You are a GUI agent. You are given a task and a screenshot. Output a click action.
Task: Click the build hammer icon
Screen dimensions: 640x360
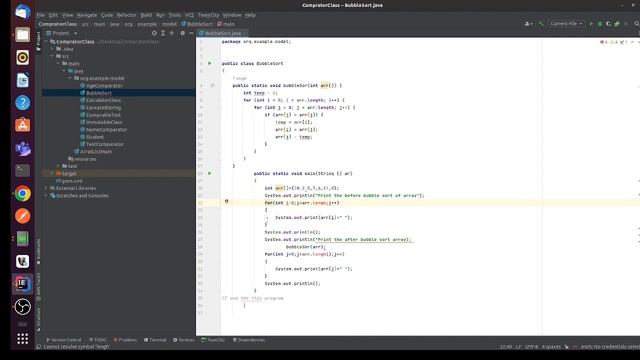click(x=541, y=24)
